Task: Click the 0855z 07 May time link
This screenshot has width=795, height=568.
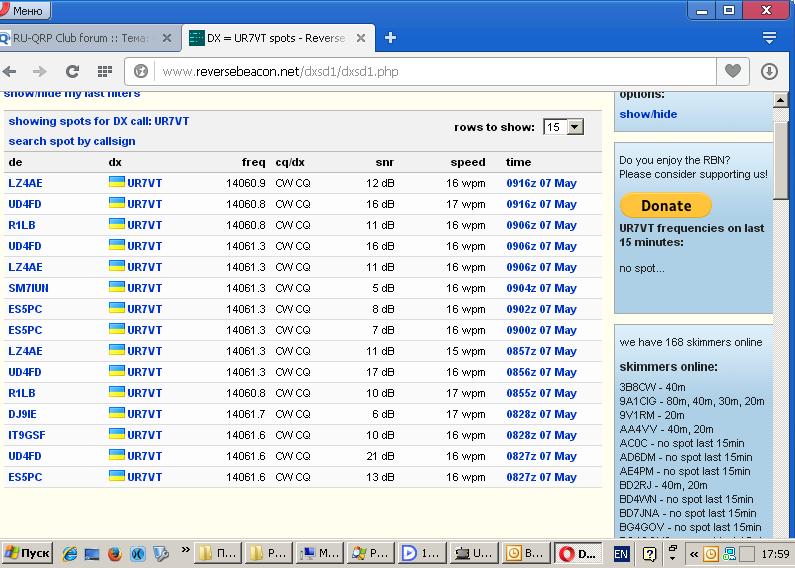Action: coord(541,393)
